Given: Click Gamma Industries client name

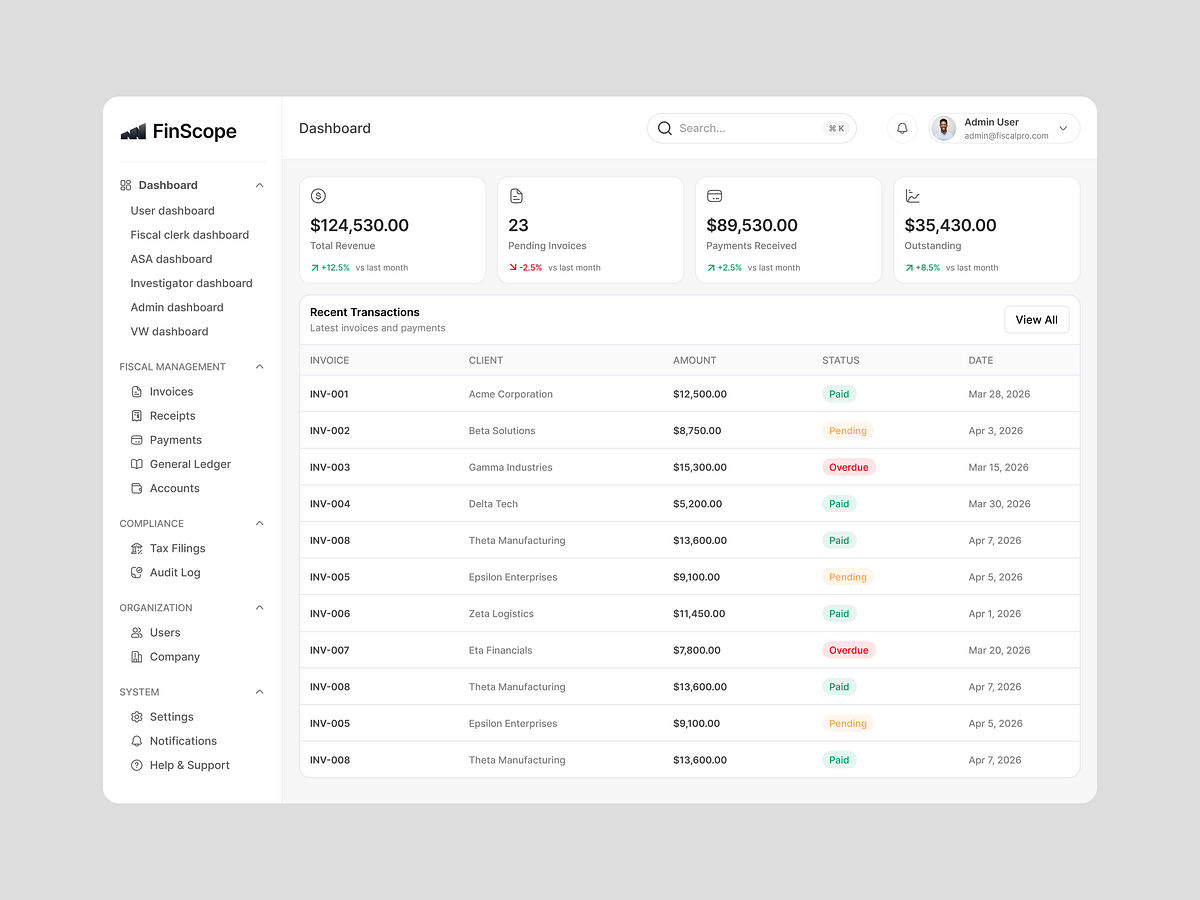Looking at the screenshot, I should [x=510, y=467].
